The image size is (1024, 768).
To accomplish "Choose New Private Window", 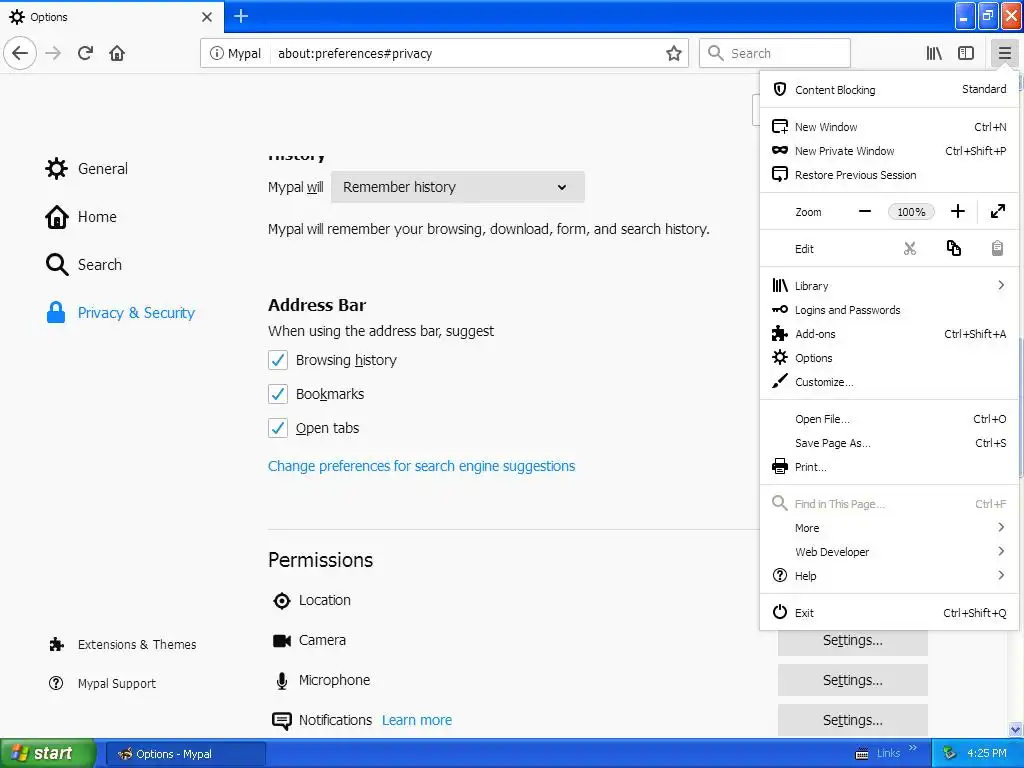I will click(x=889, y=151).
